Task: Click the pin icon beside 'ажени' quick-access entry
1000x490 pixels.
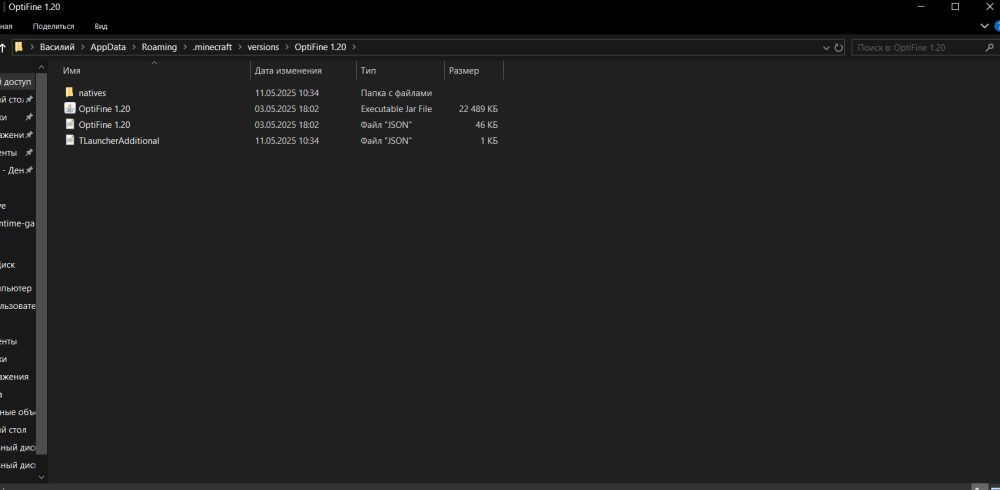Action: pos(29,135)
